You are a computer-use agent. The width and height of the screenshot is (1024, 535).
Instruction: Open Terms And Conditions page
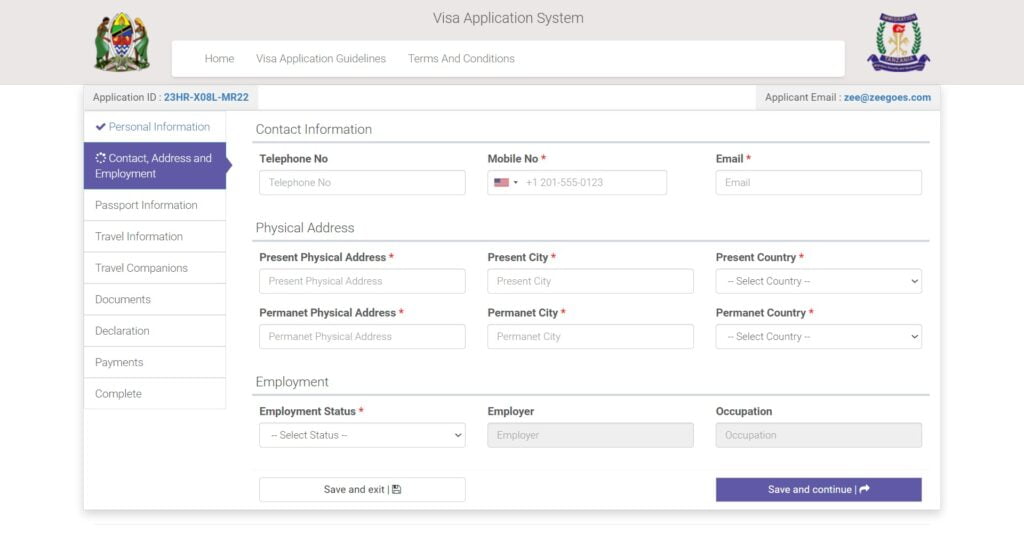(461, 59)
